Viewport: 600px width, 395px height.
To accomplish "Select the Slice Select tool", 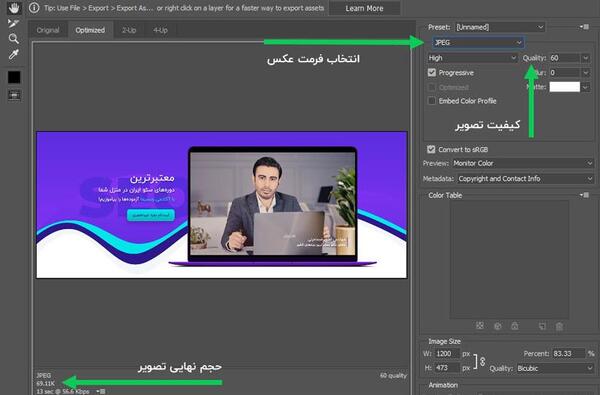I will 13,23.
